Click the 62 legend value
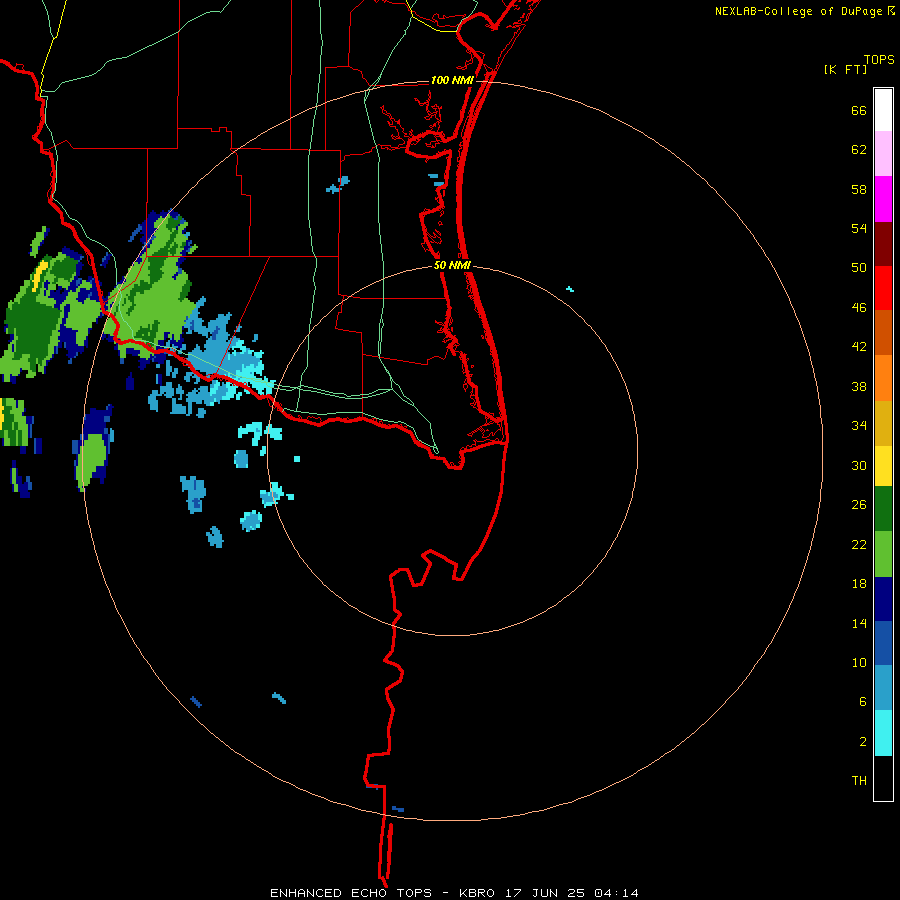The height and width of the screenshot is (900, 900). tap(859, 149)
